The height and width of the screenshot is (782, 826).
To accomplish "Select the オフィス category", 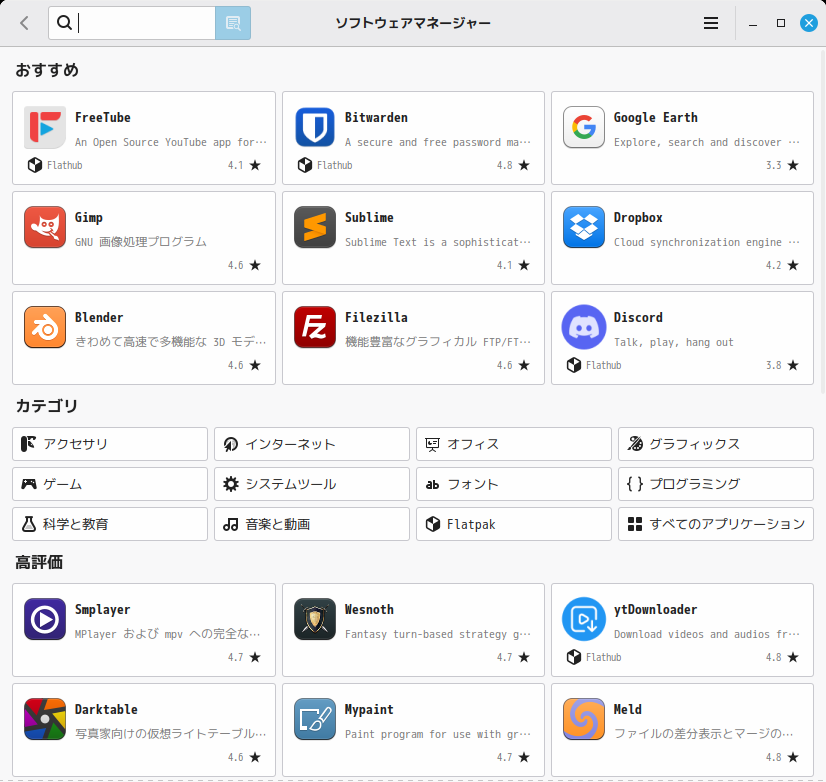I will tap(514, 444).
